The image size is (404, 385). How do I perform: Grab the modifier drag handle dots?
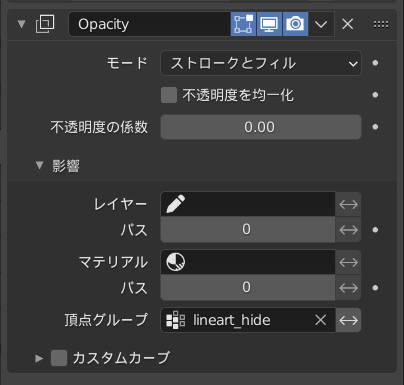coord(381,24)
